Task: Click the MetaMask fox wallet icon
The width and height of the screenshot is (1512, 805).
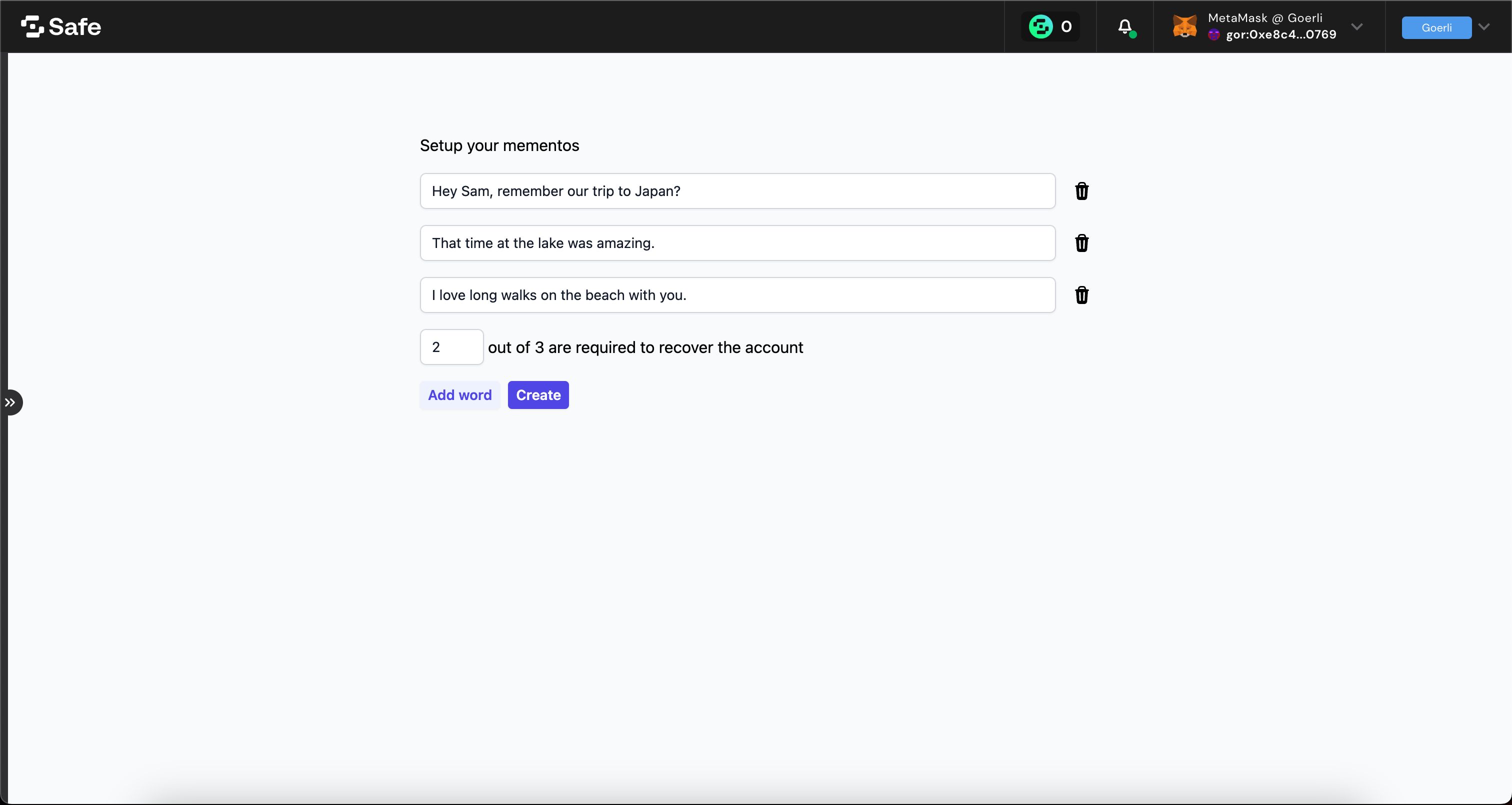Action: 1184,27
